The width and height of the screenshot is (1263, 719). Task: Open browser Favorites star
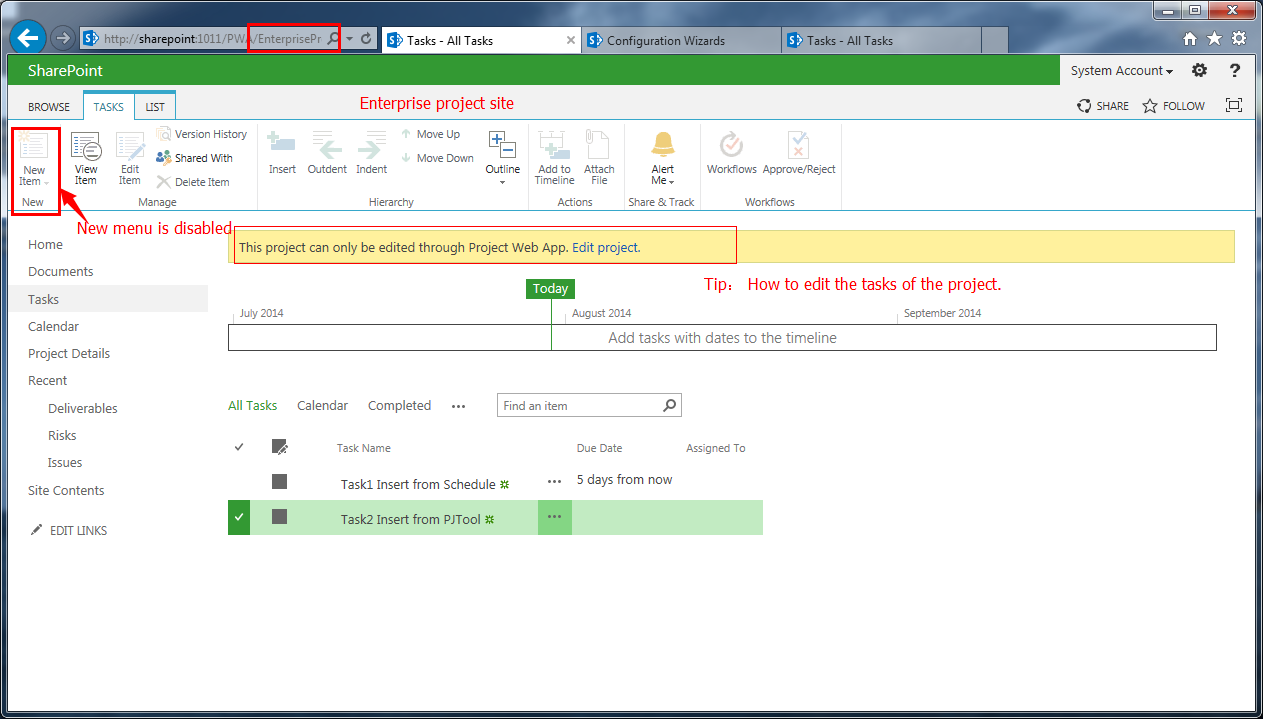(x=1214, y=39)
